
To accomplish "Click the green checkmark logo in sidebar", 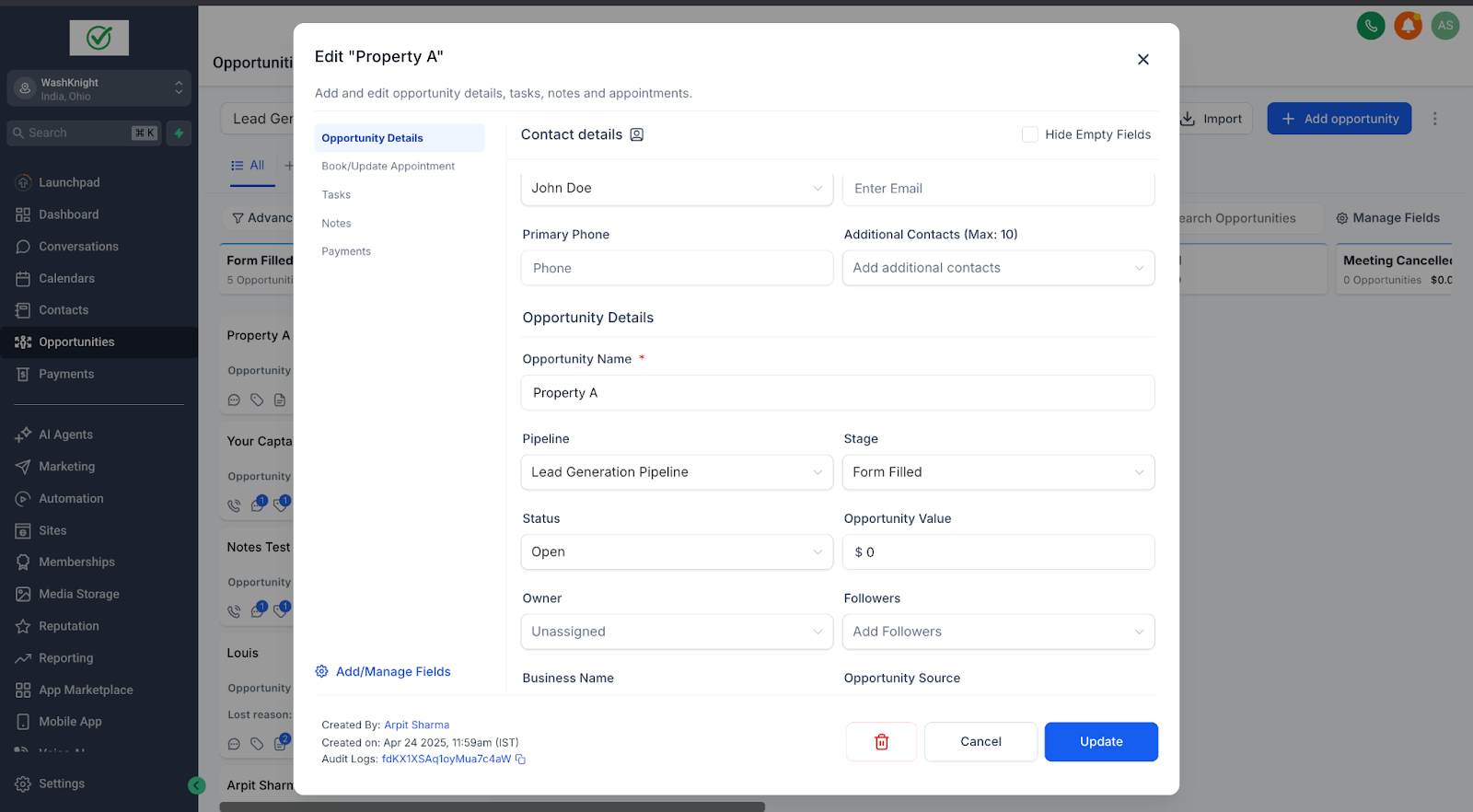I will click(x=99, y=38).
